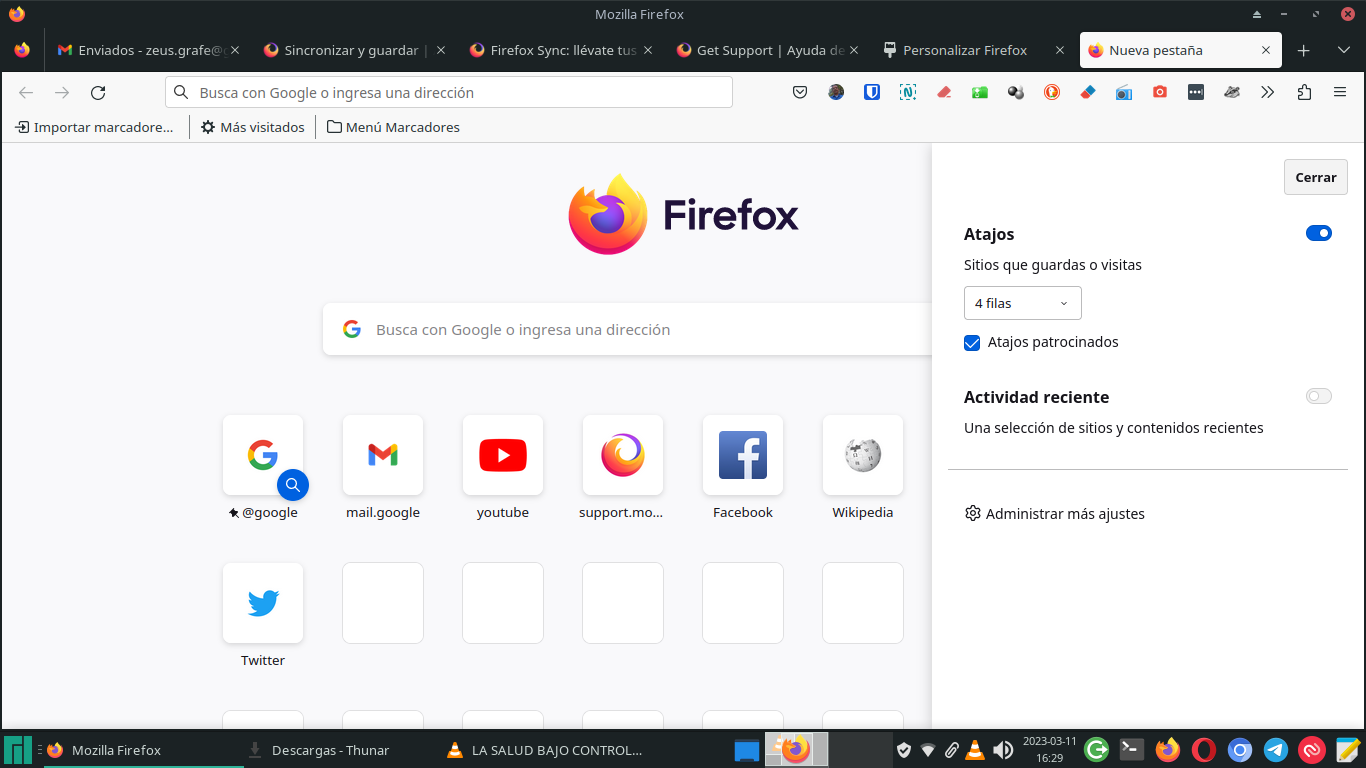Switch to the Enviados - zeus.grafe Gmail tab
This screenshot has width=1366, height=768.
(x=146, y=50)
